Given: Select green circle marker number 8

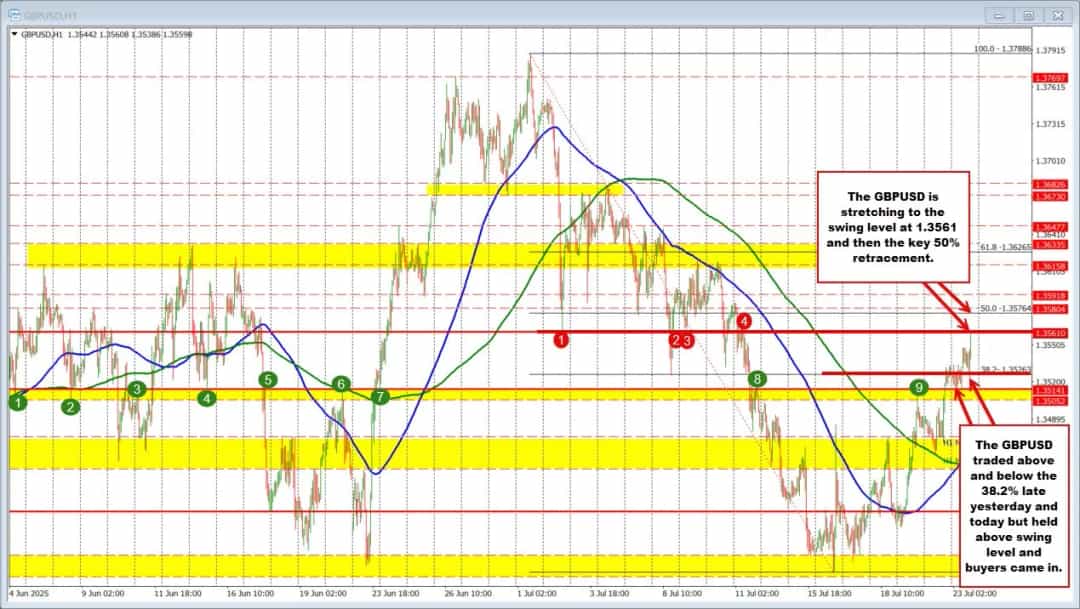Looking at the screenshot, I should pyautogui.click(x=758, y=378).
